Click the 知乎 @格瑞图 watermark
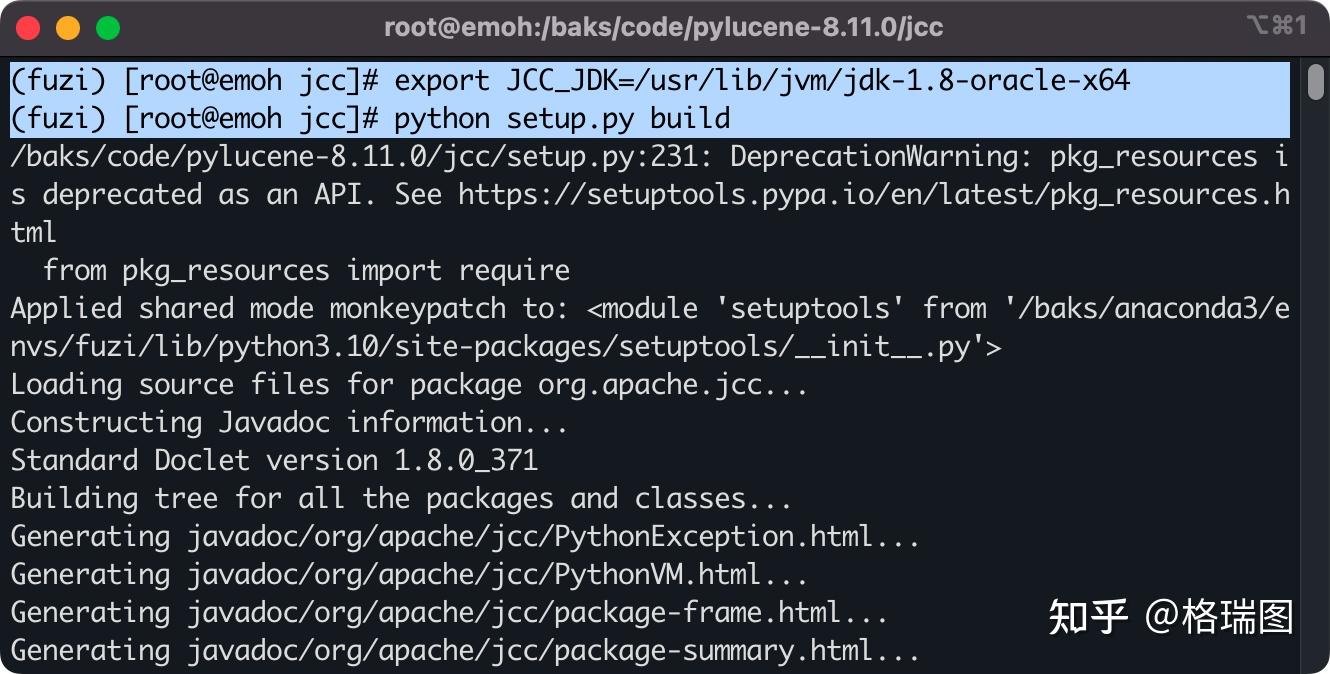The image size is (1330, 674). point(1170,617)
